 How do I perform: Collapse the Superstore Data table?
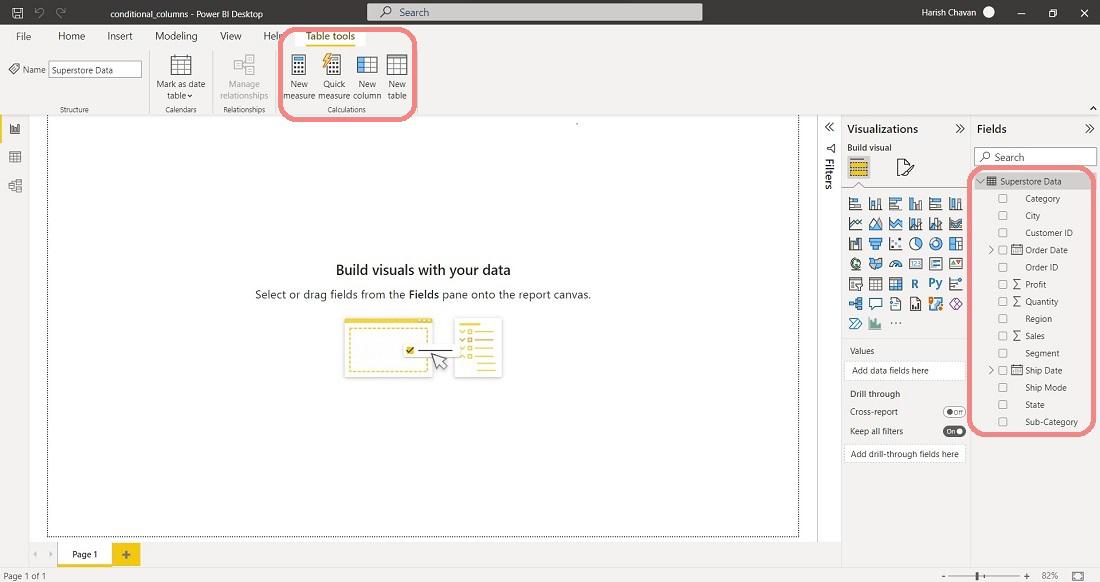click(x=981, y=181)
